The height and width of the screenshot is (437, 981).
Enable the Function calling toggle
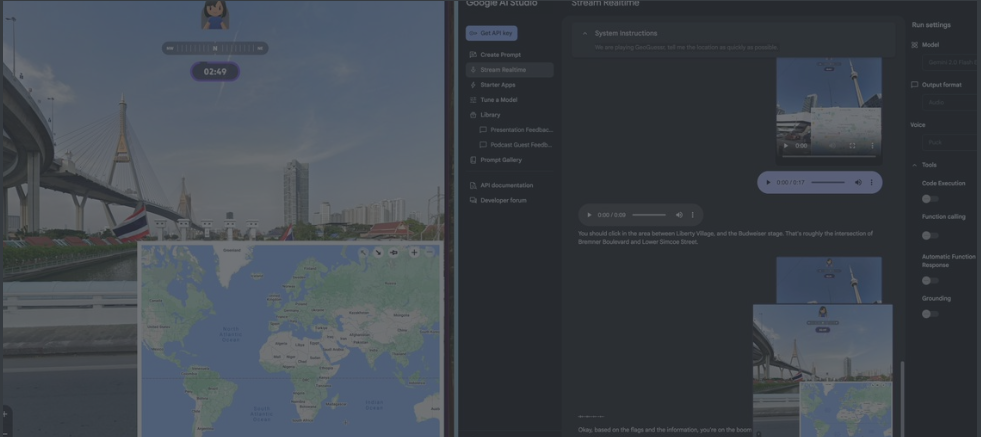pyautogui.click(x=929, y=235)
